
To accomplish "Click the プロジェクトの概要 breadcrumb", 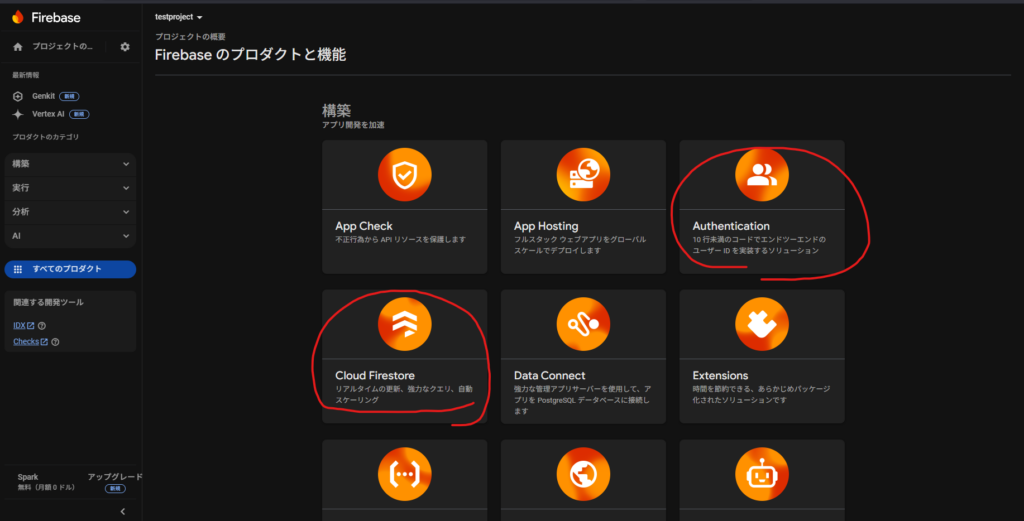I will [x=190, y=37].
